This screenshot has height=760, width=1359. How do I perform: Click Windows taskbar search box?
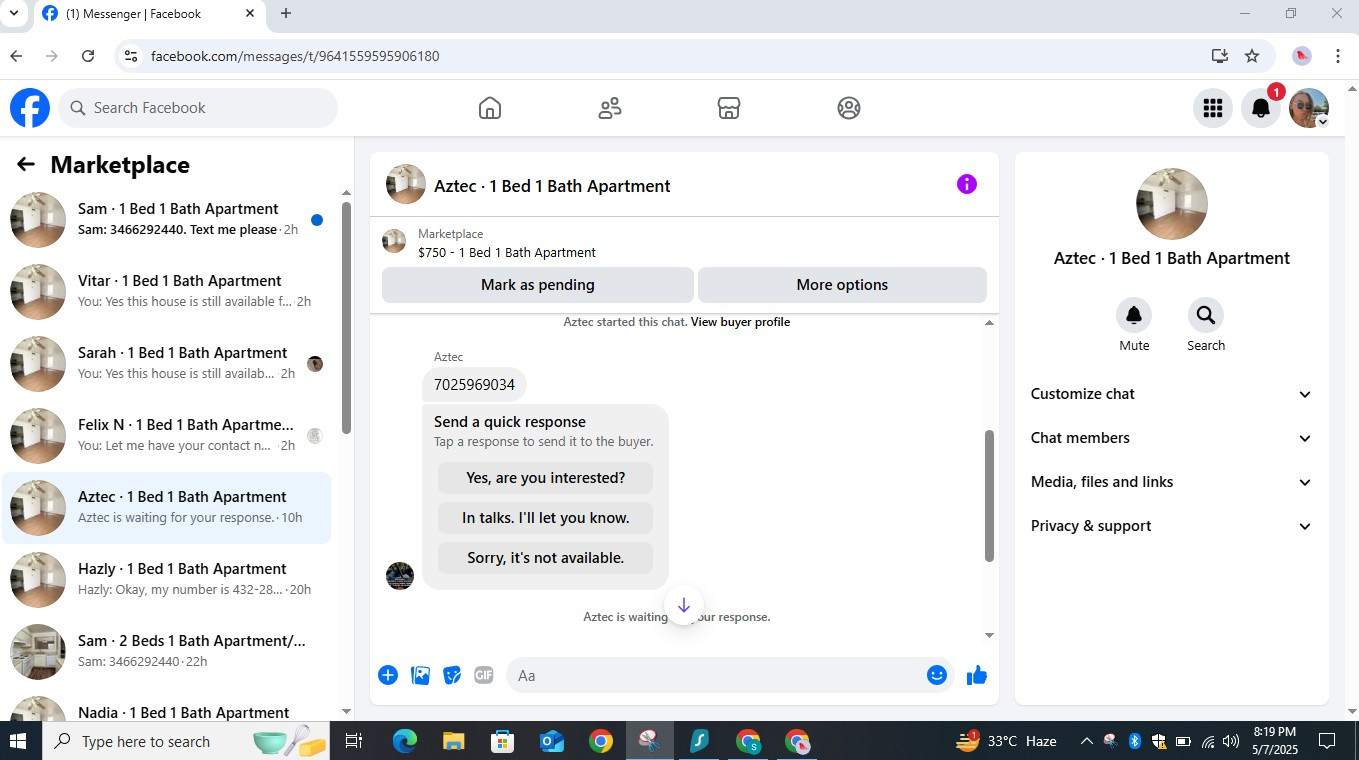click(x=186, y=741)
